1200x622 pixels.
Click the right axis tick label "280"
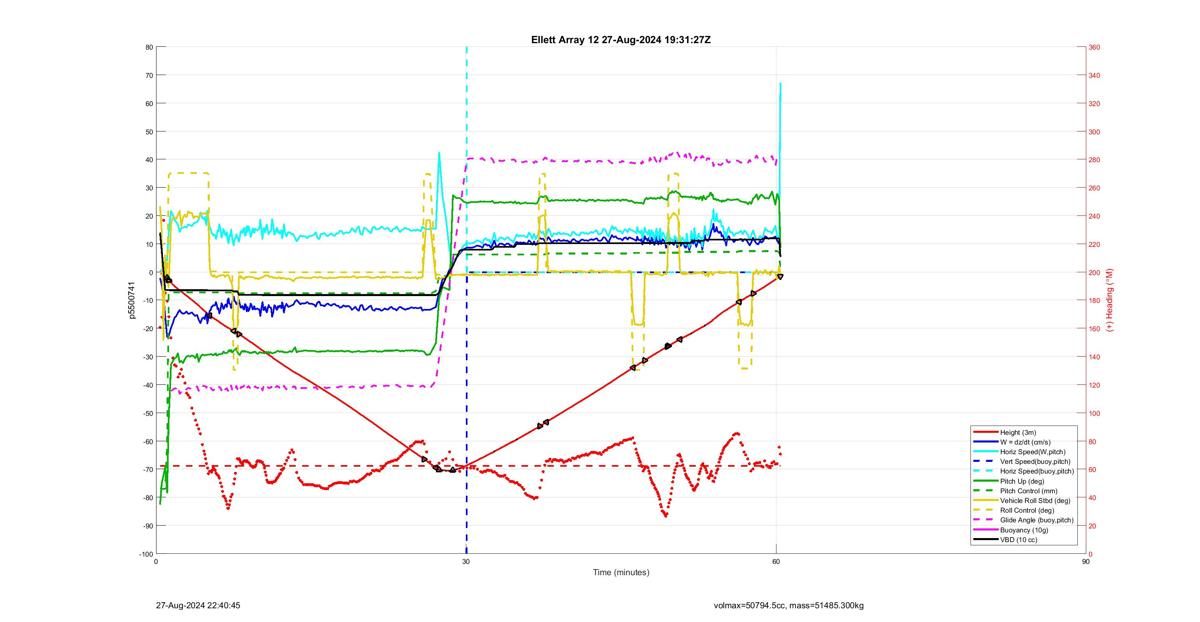1094,160
